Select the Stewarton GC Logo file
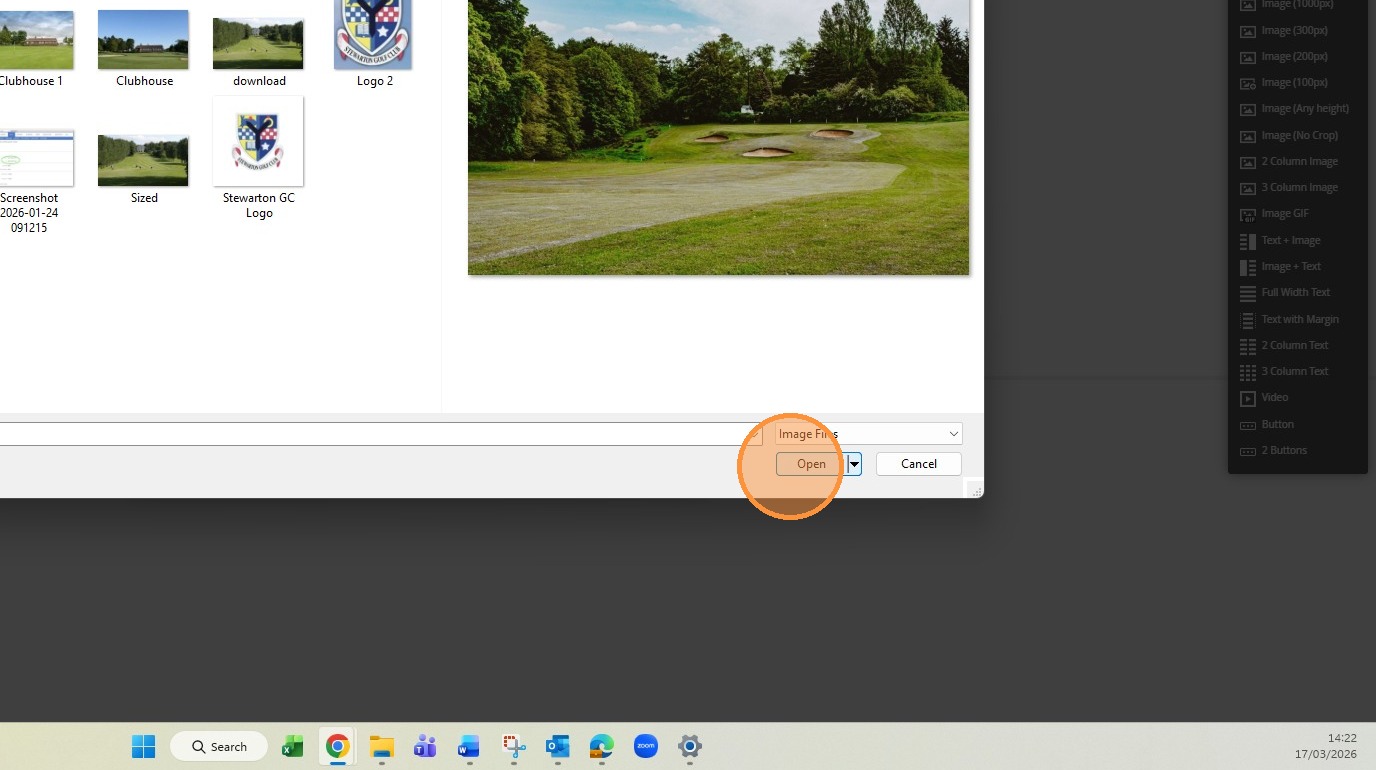This screenshot has height=770, width=1376. [259, 158]
